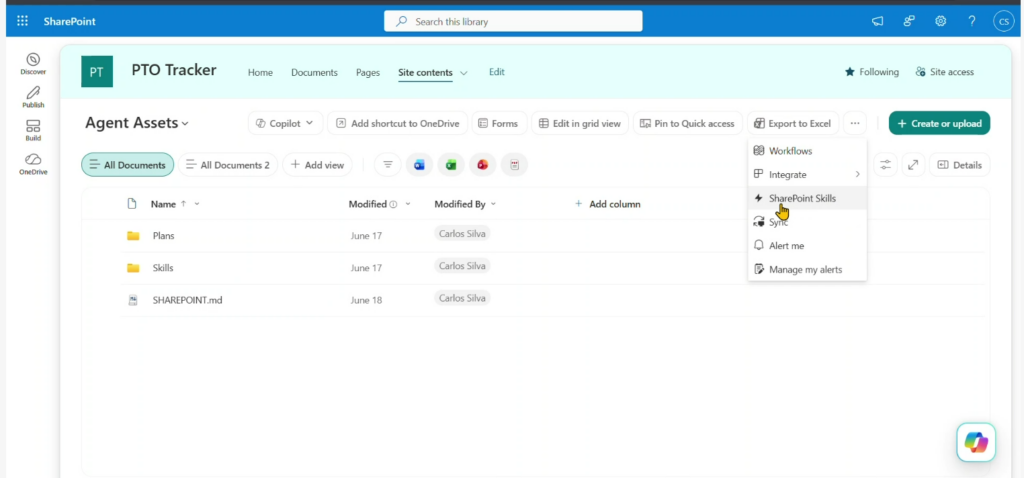Open the Plans folder

point(163,236)
